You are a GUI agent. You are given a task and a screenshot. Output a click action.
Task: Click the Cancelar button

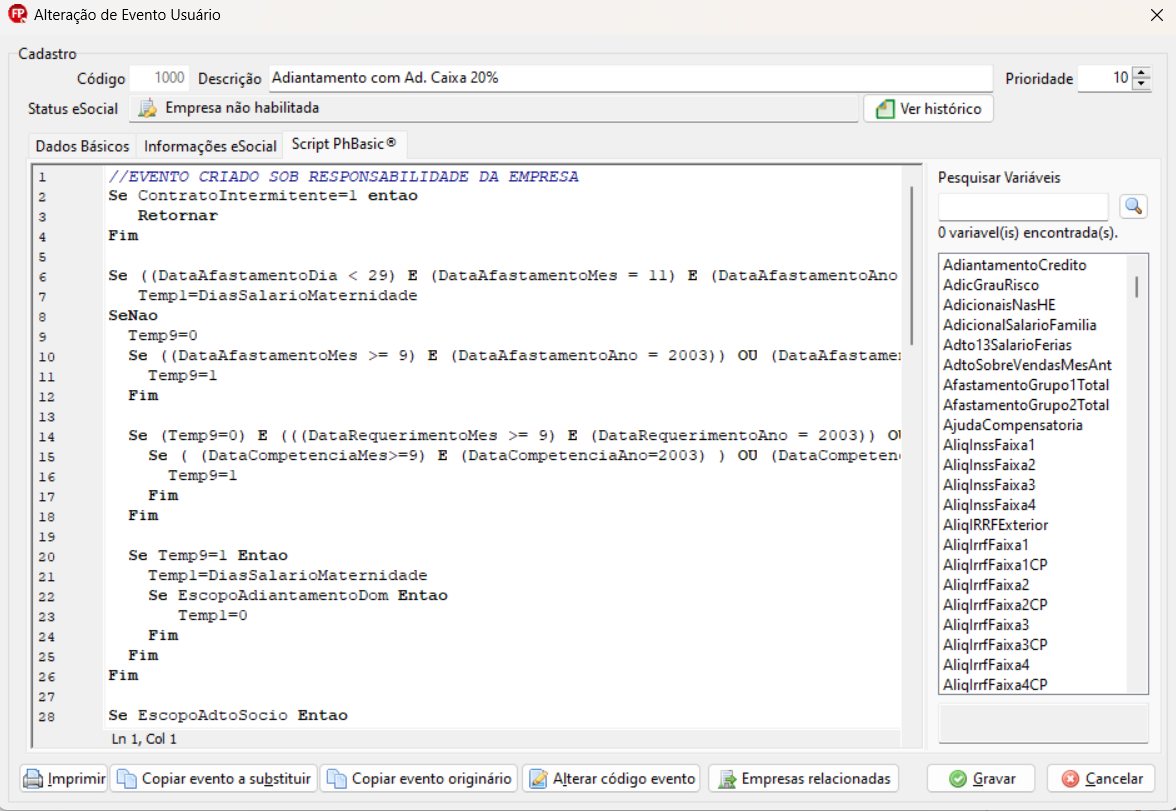(x=1101, y=779)
